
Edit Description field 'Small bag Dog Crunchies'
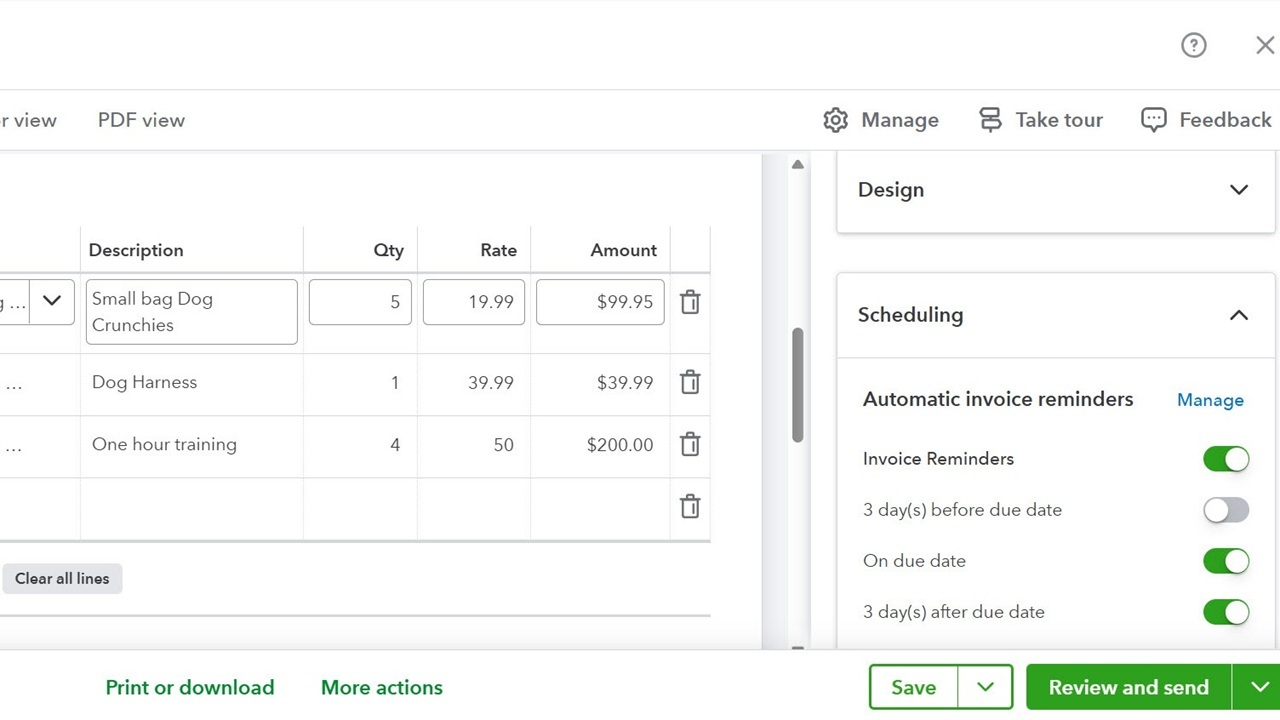tap(192, 312)
